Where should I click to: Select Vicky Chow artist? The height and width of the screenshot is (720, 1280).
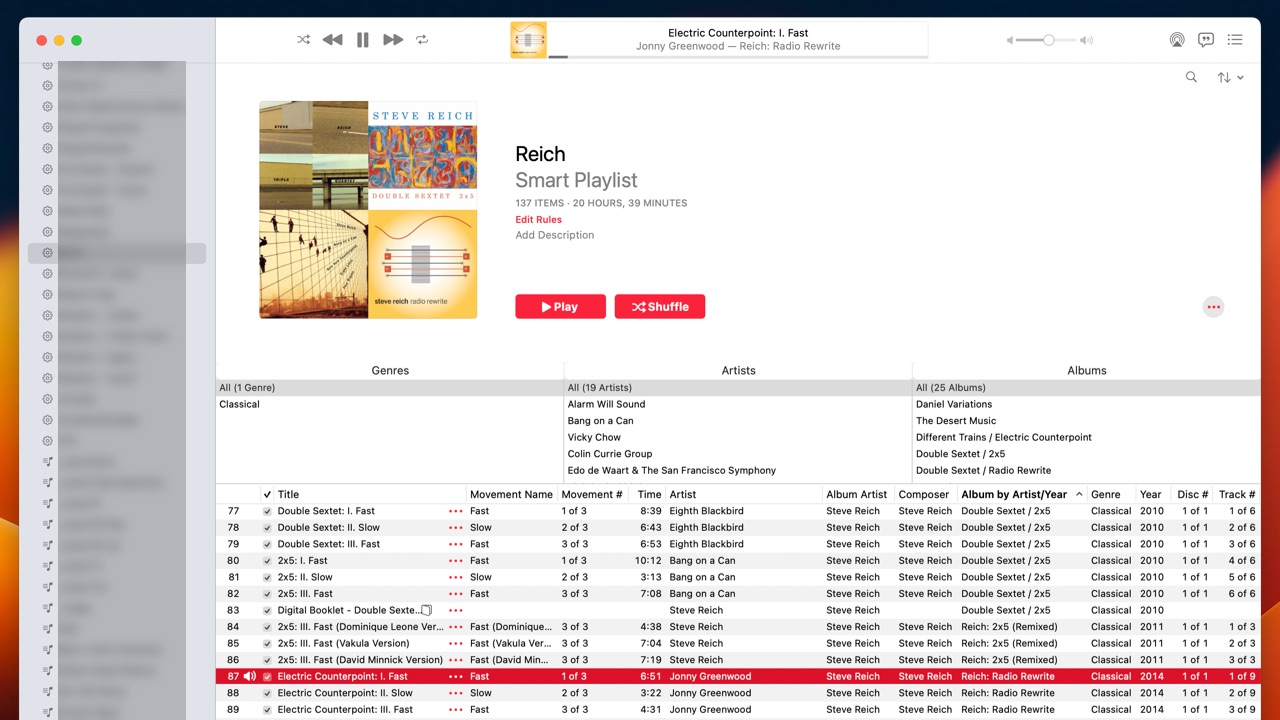738,437
